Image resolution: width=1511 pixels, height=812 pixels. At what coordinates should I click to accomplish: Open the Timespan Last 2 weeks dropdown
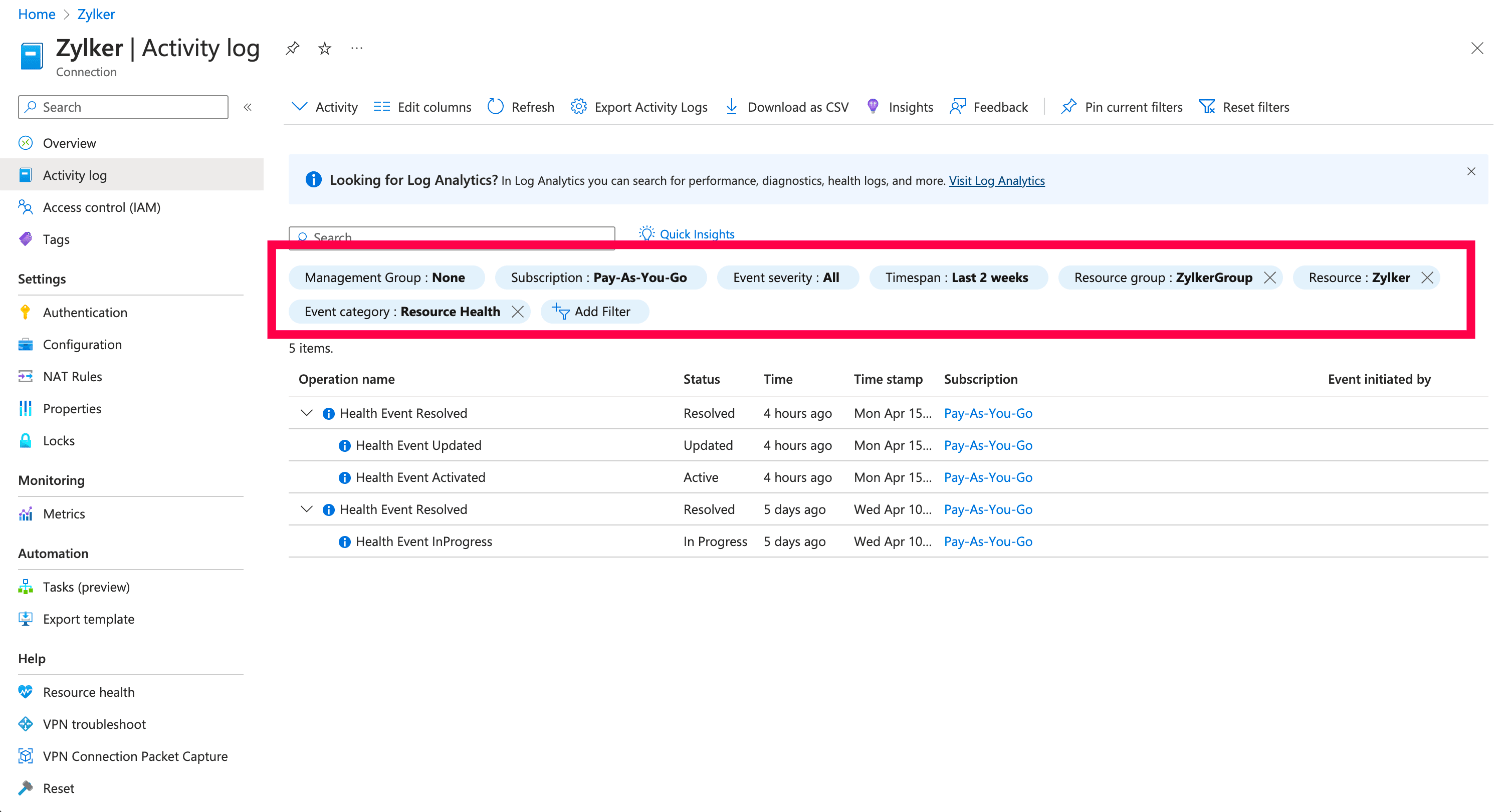(x=957, y=278)
